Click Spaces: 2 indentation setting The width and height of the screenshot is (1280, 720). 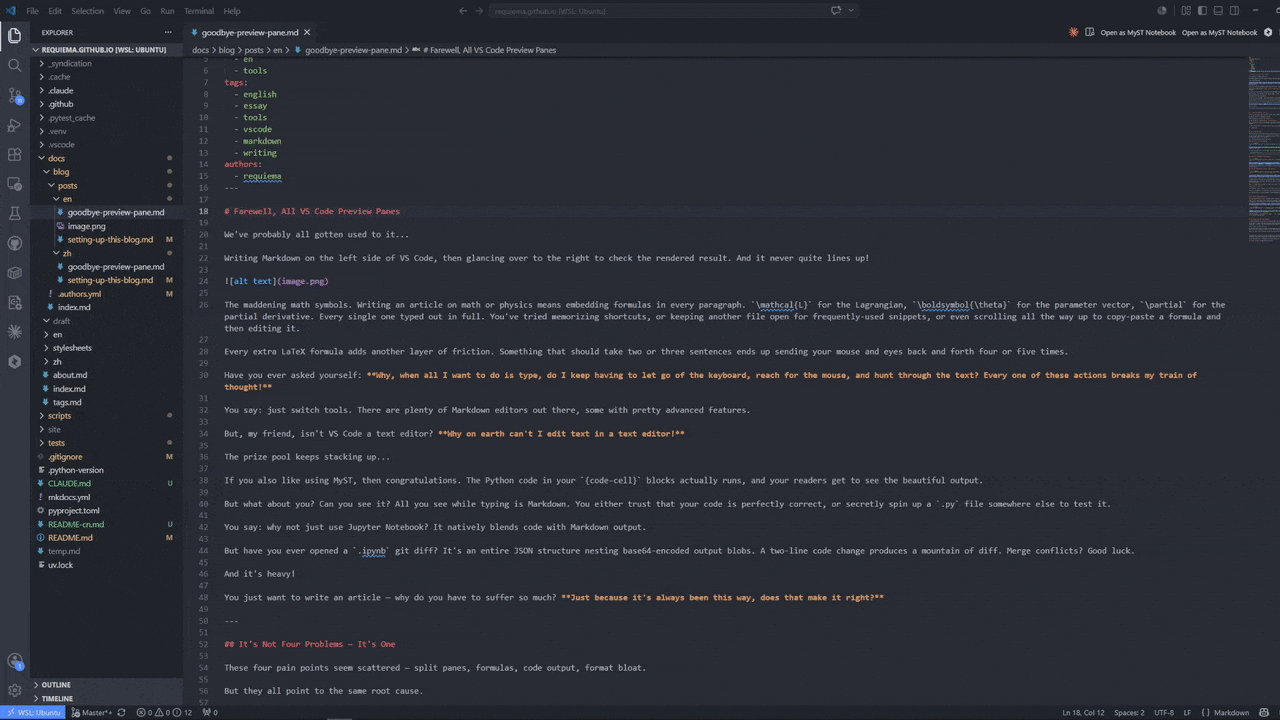point(1129,713)
